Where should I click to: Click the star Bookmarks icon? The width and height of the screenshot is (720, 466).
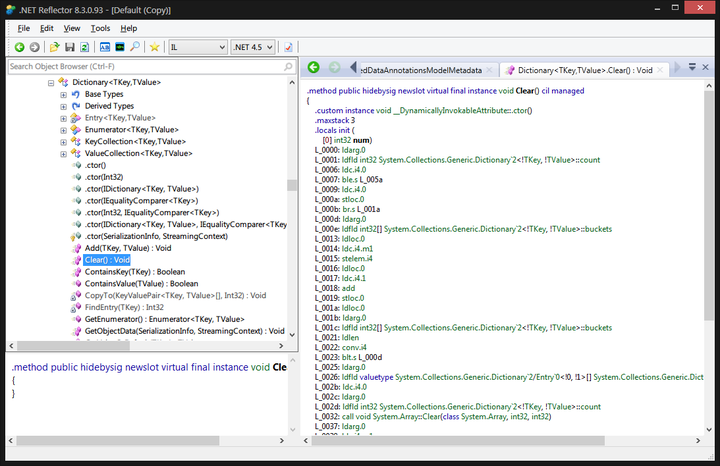coord(154,47)
